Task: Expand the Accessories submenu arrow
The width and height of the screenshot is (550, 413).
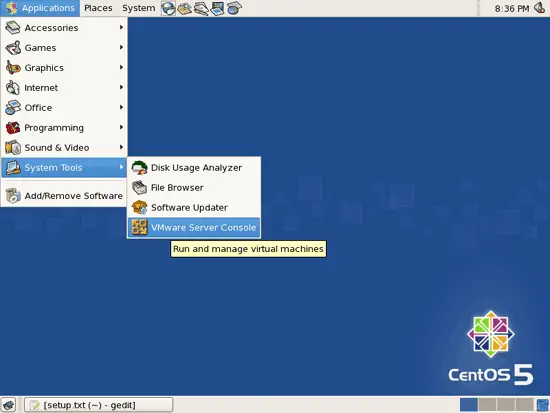Action: 121,27
